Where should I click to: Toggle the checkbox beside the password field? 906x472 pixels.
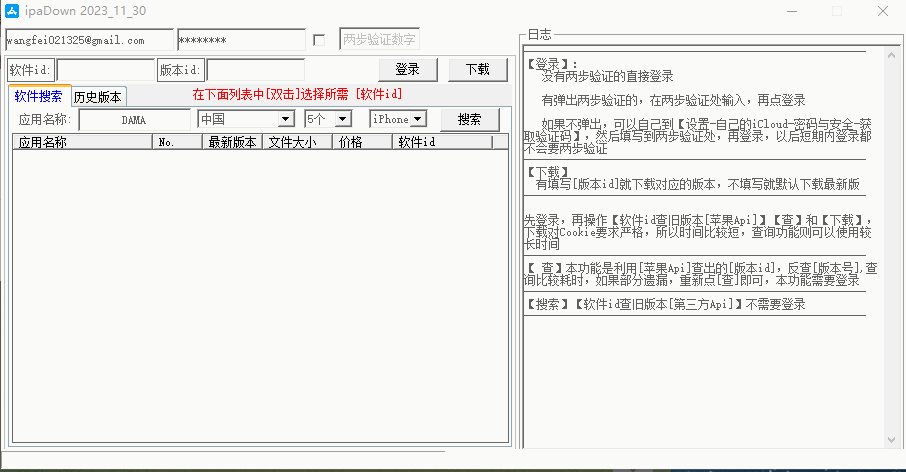(x=319, y=41)
